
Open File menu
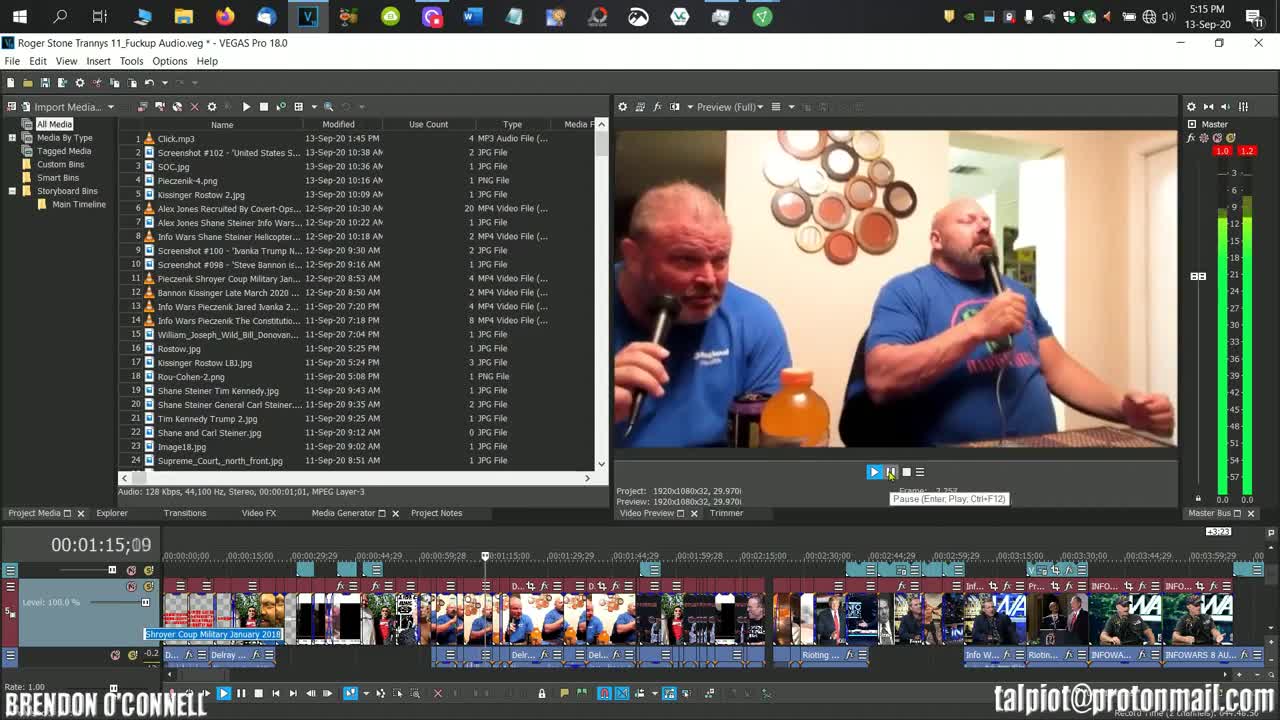[x=12, y=61]
